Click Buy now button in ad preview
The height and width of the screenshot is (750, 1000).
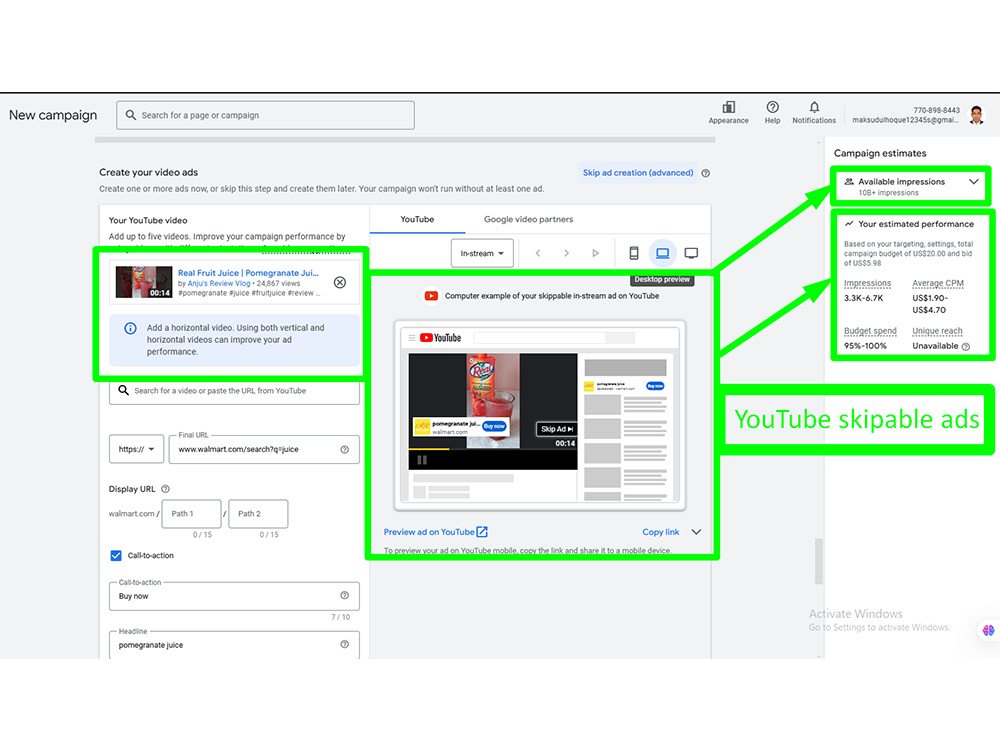point(494,426)
